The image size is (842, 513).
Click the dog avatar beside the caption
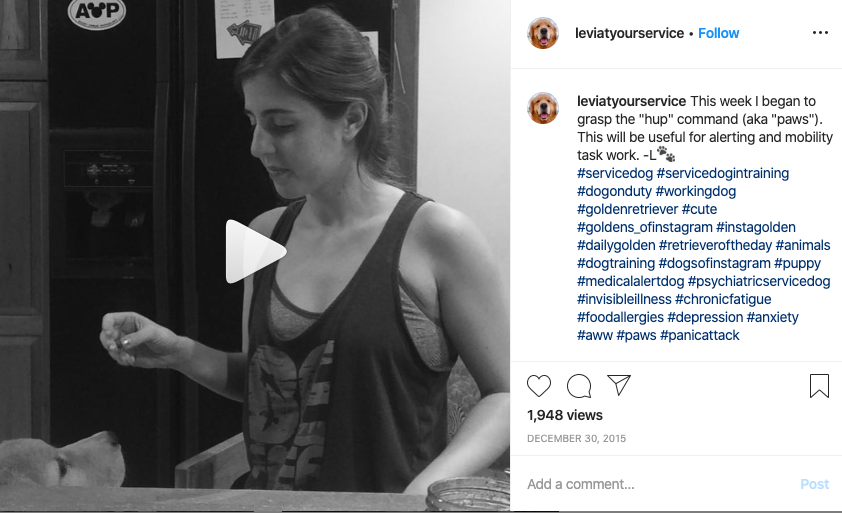click(x=543, y=108)
